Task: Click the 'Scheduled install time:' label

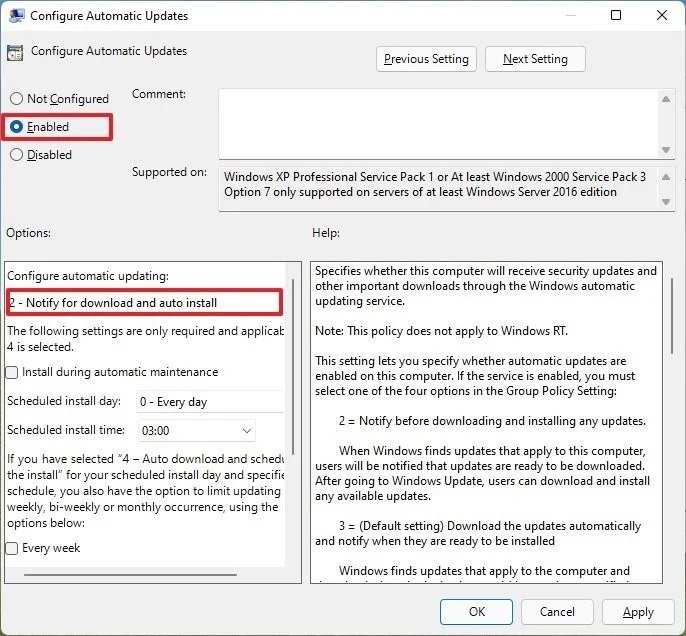Action: 66,430
